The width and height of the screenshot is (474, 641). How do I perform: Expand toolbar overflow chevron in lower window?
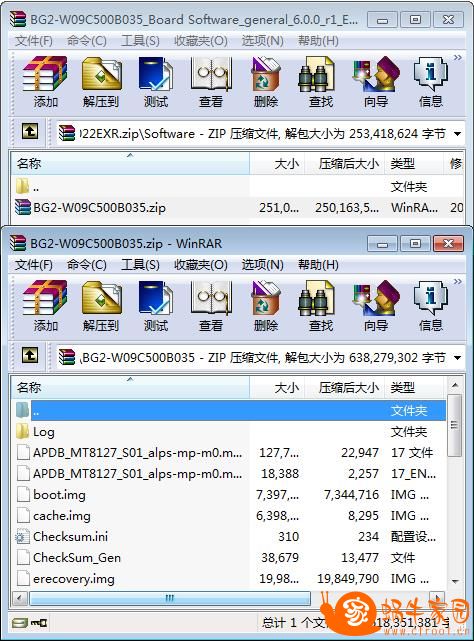pyautogui.click(x=458, y=282)
